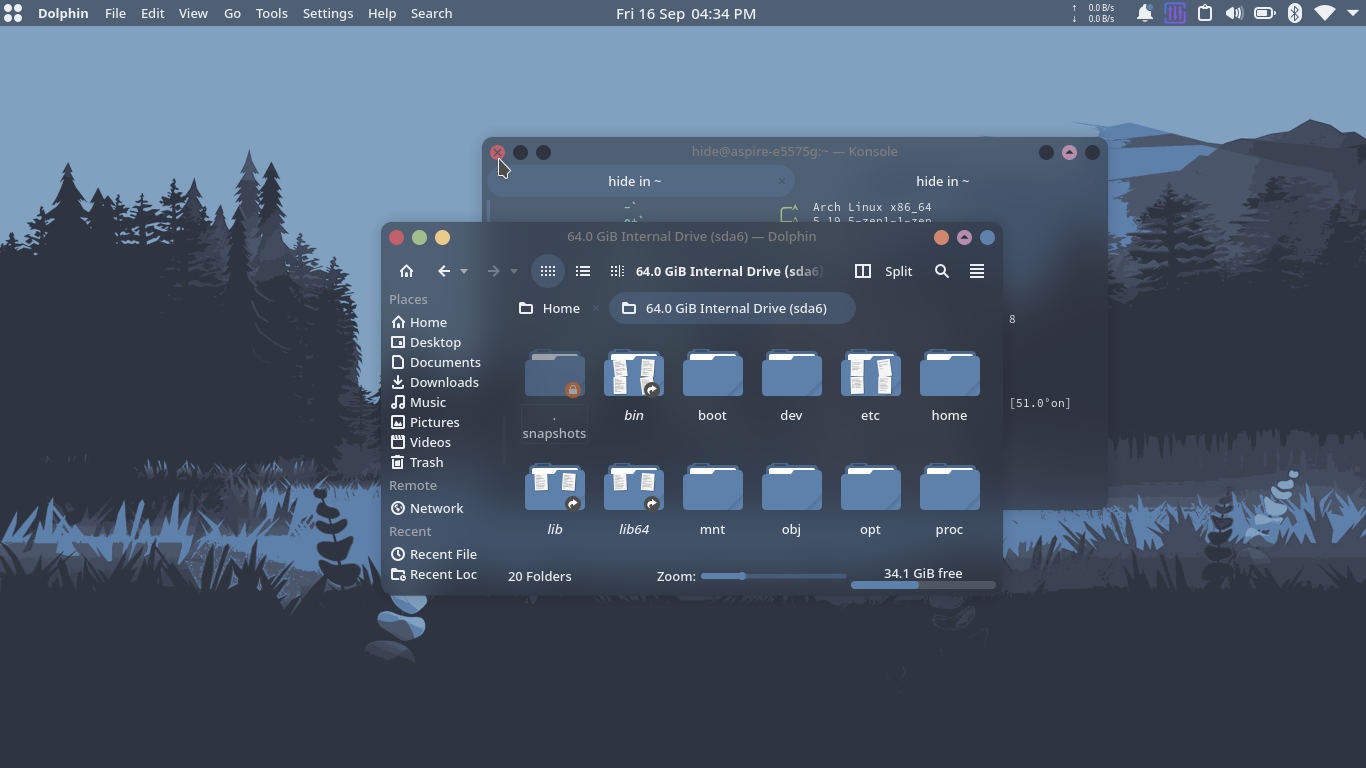Open the back button history dropdown
The image size is (1366, 768).
pyautogui.click(x=462, y=271)
